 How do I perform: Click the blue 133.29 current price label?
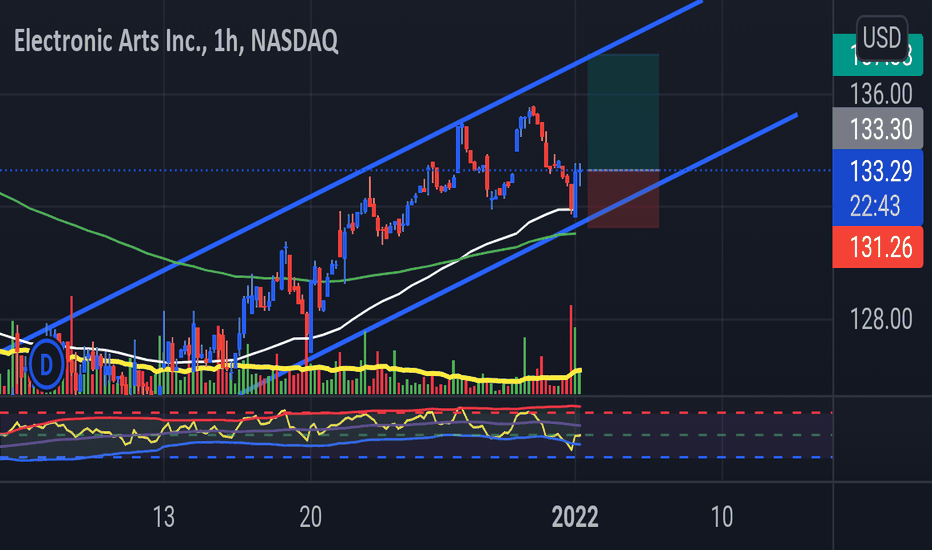[881, 171]
